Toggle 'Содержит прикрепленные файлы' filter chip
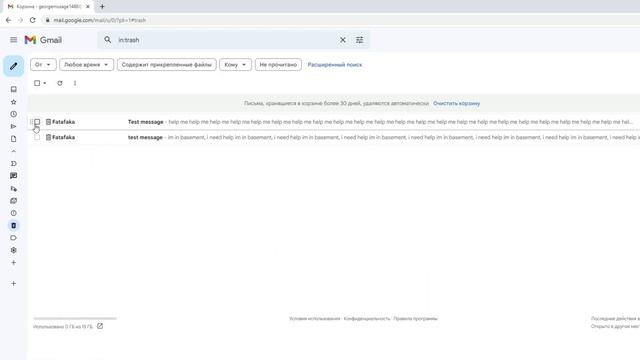This screenshot has width=640, height=360. pyautogui.click(x=167, y=64)
